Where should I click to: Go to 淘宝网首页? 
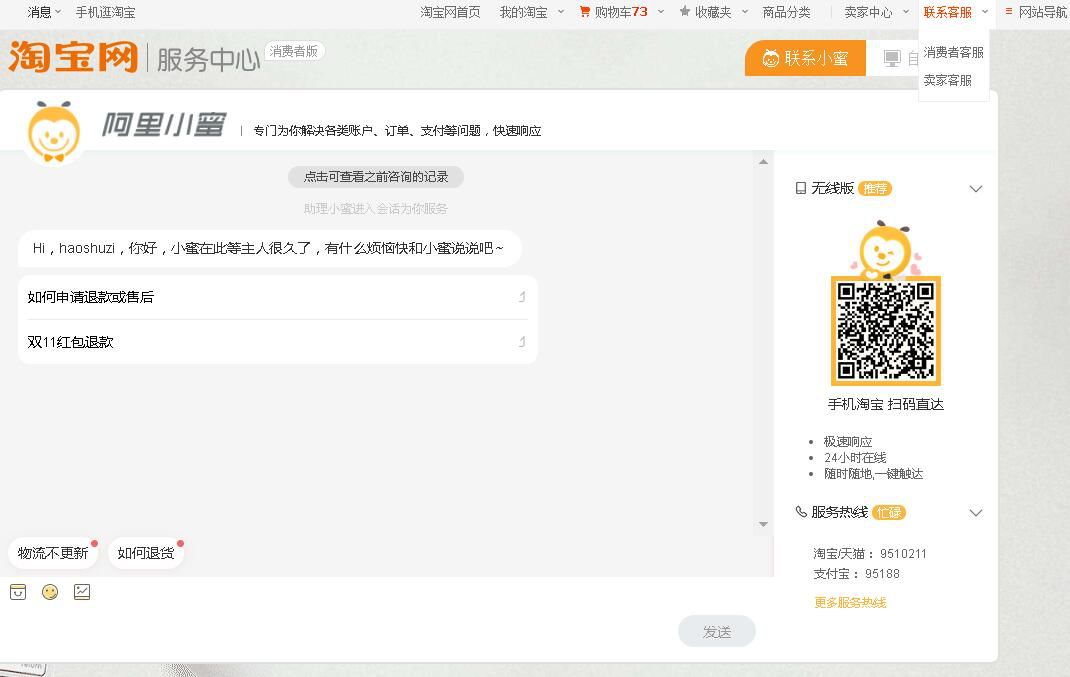click(450, 12)
